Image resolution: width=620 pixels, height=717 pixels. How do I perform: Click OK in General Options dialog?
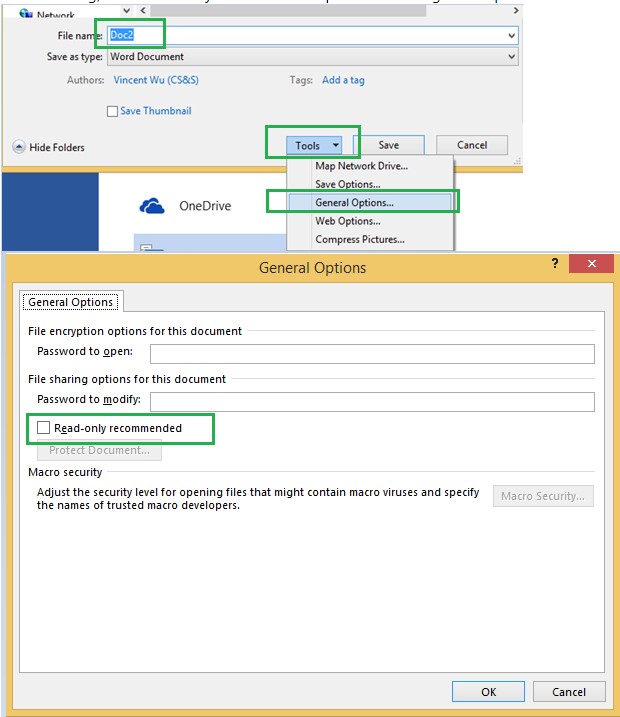(488, 691)
